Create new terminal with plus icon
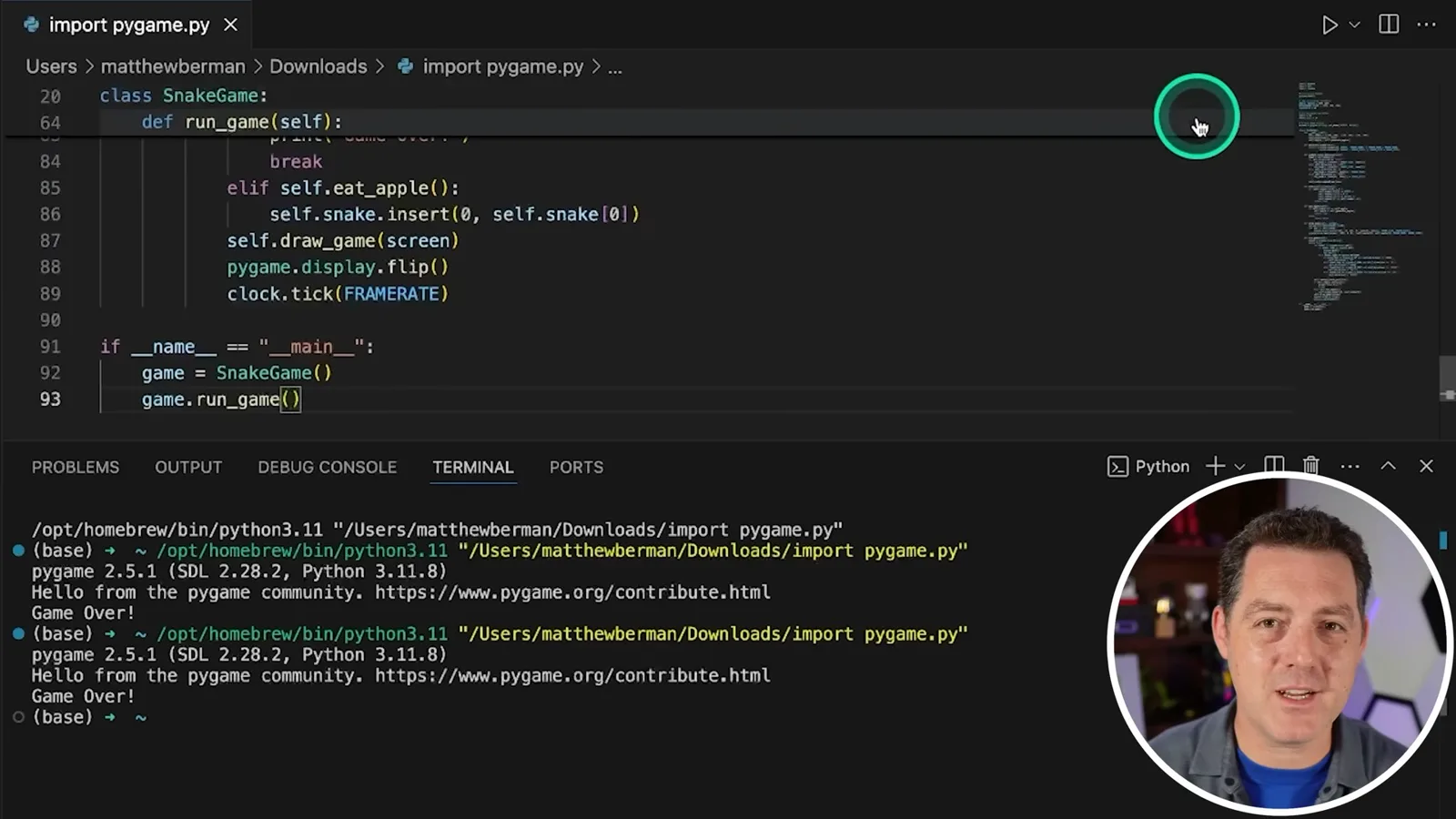Screen dimensions: 1456x819 (x=1215, y=466)
